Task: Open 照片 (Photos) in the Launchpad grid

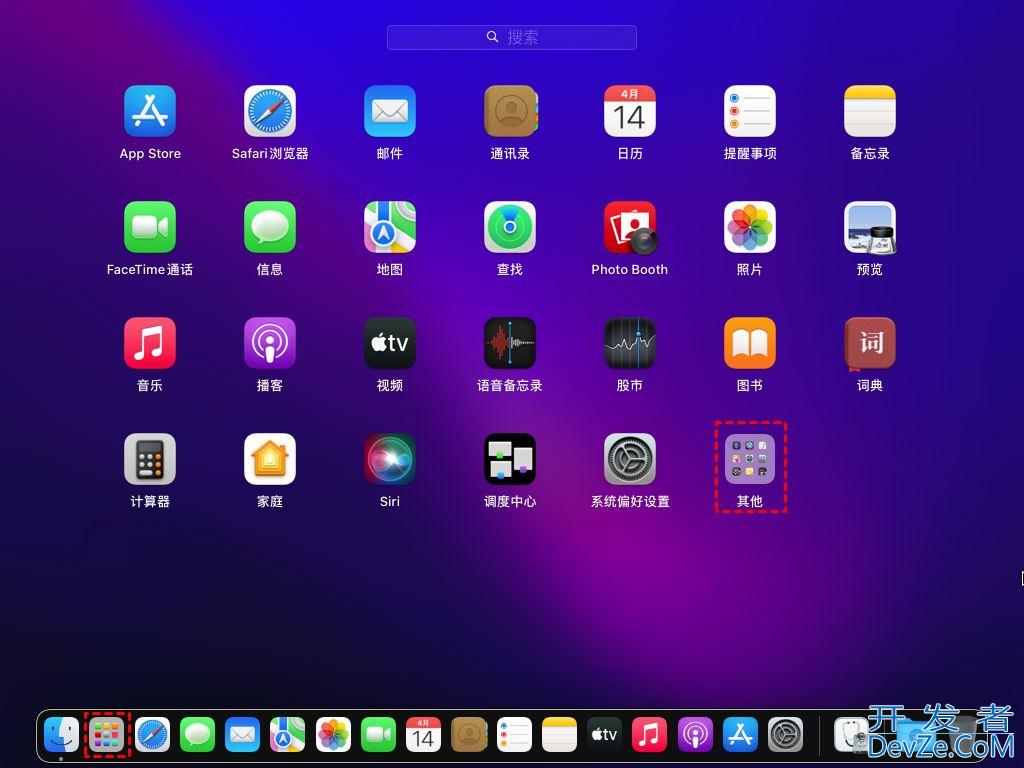Action: point(750,227)
